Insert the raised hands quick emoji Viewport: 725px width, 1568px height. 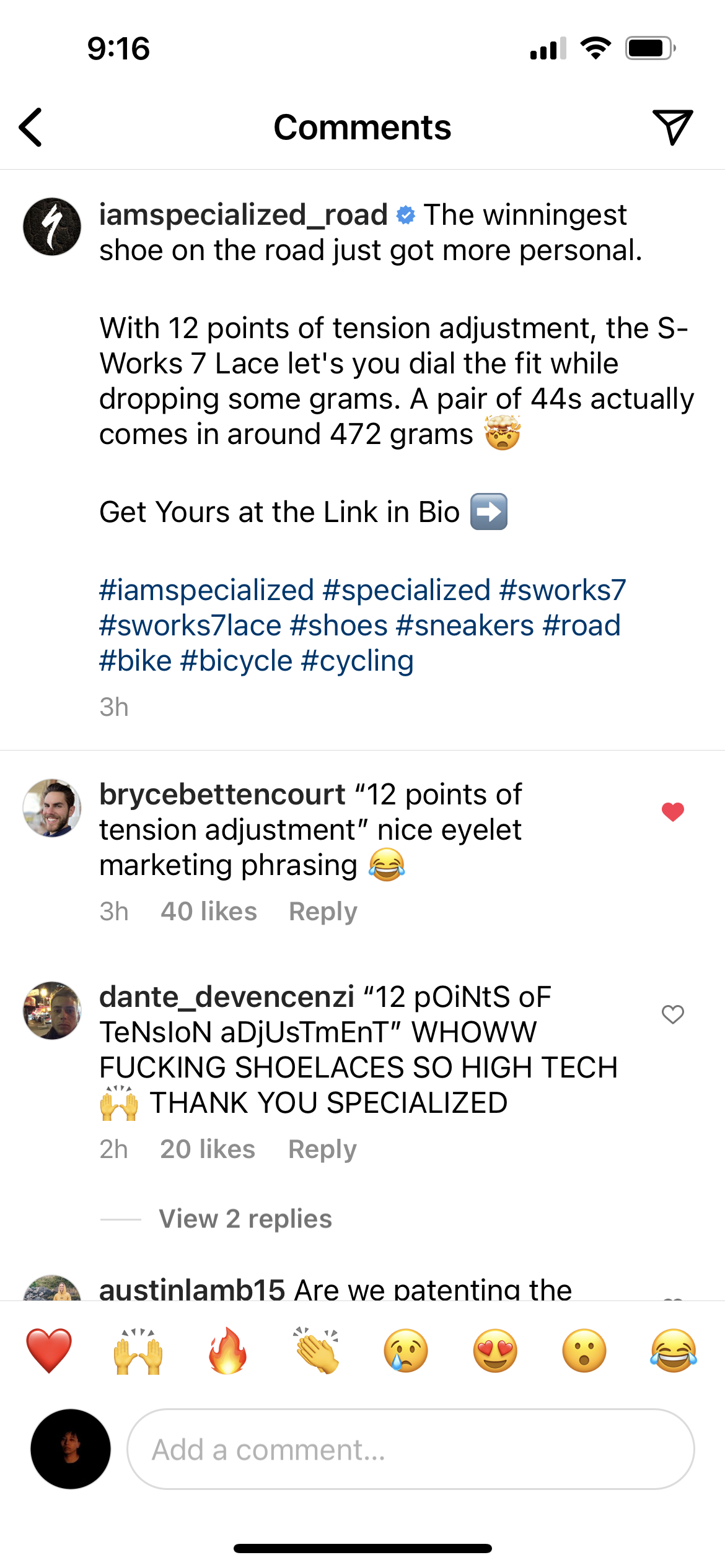coord(138,1351)
